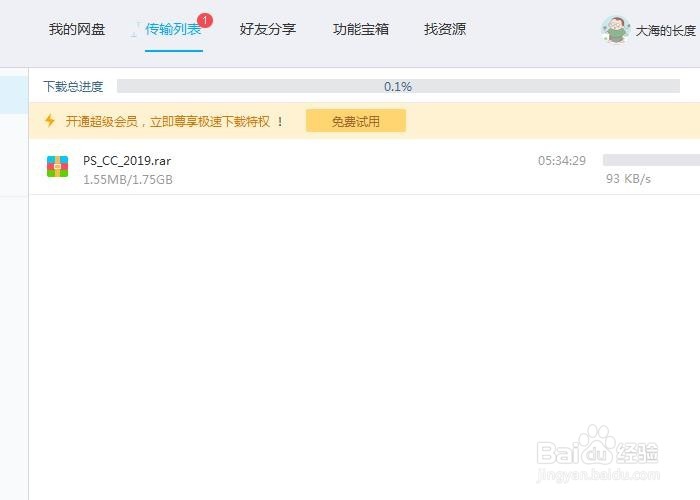Open the 好友分享 tab
700x500 pixels.
267,29
